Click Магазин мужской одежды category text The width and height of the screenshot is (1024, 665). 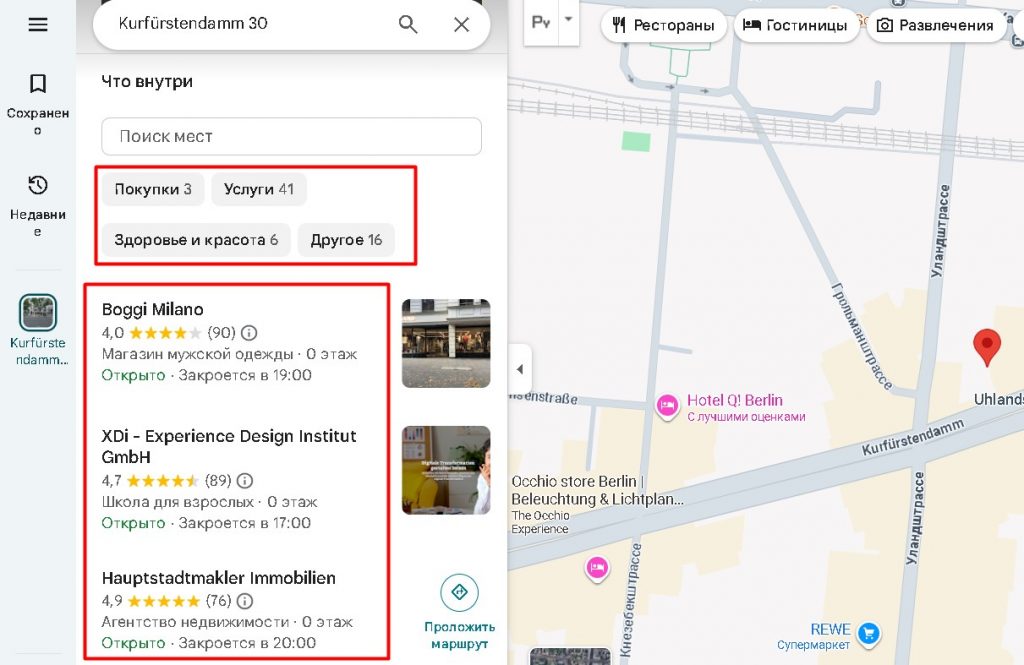tap(197, 354)
